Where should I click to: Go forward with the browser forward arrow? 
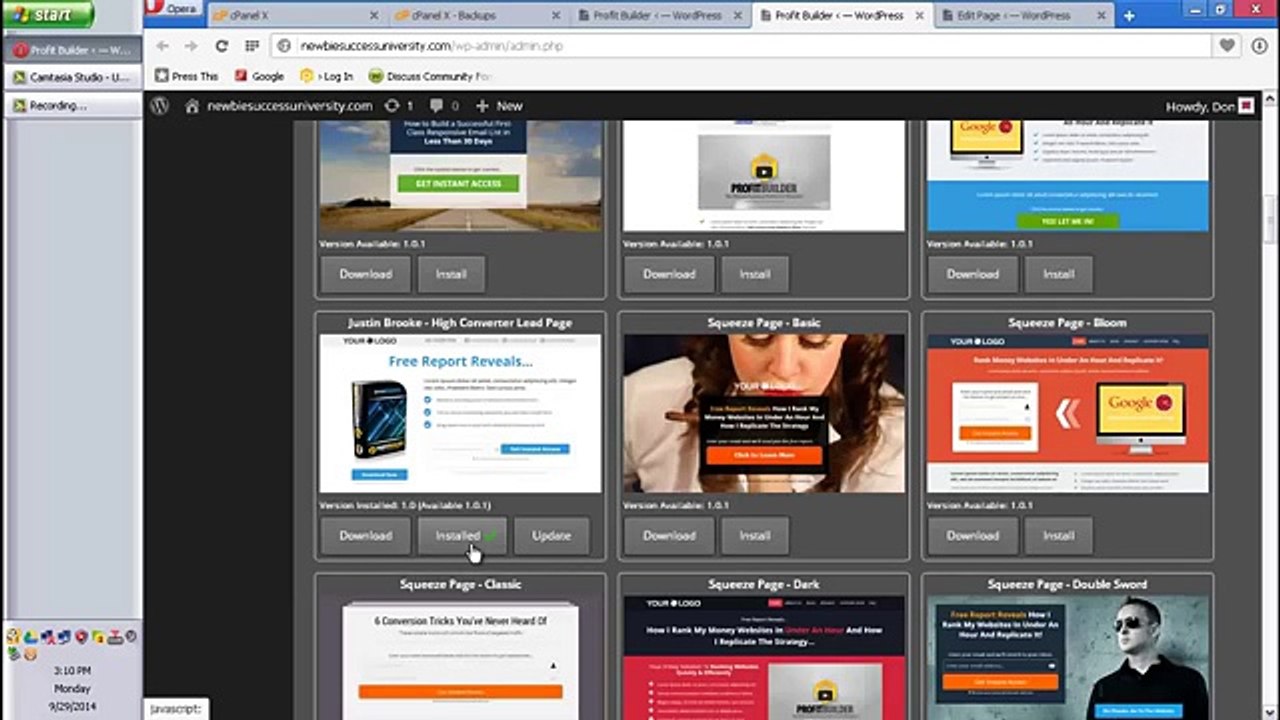(192, 46)
